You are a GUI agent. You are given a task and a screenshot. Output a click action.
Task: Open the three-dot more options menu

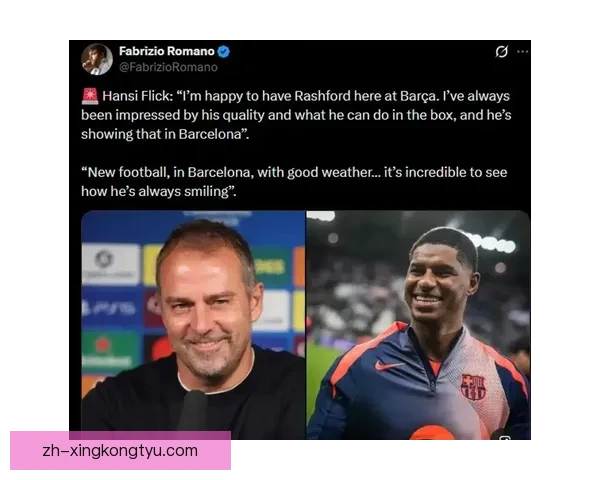522,51
